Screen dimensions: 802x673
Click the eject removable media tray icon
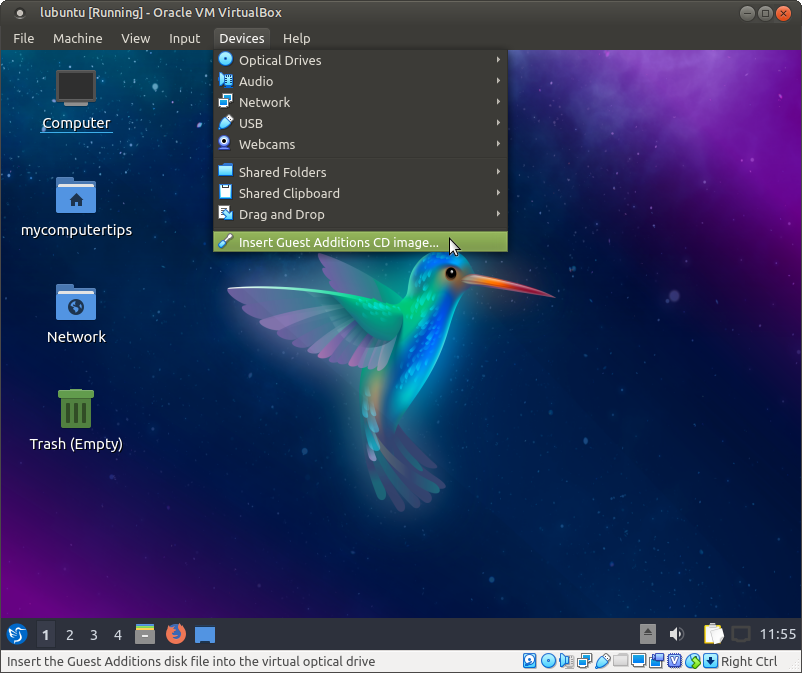click(648, 634)
